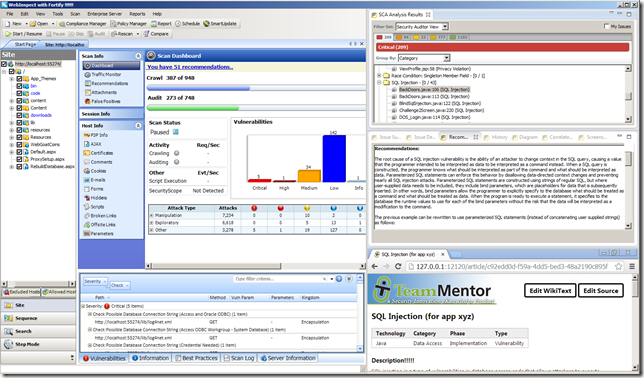Open the Compliance Manager tool

click(x=83, y=24)
